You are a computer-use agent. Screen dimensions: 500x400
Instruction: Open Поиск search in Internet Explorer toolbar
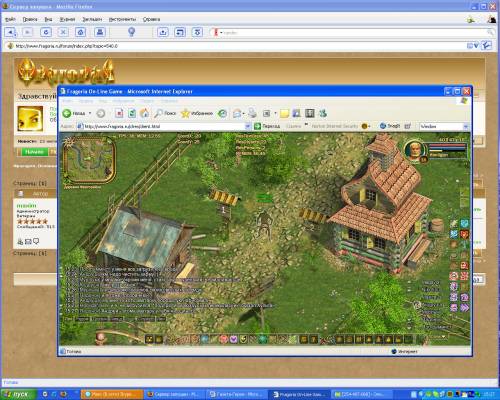pyautogui.click(x=165, y=113)
